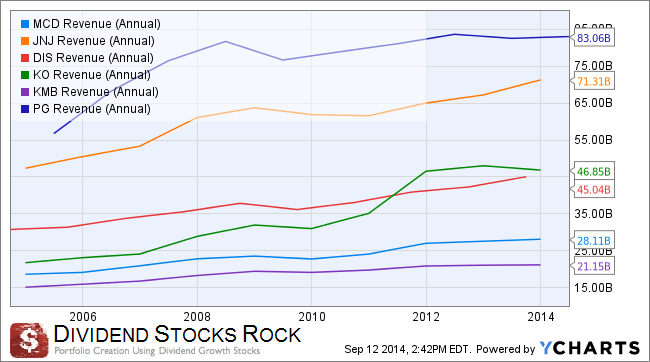Click the 2008 x-axis label
650x362 pixels.
(x=197, y=317)
